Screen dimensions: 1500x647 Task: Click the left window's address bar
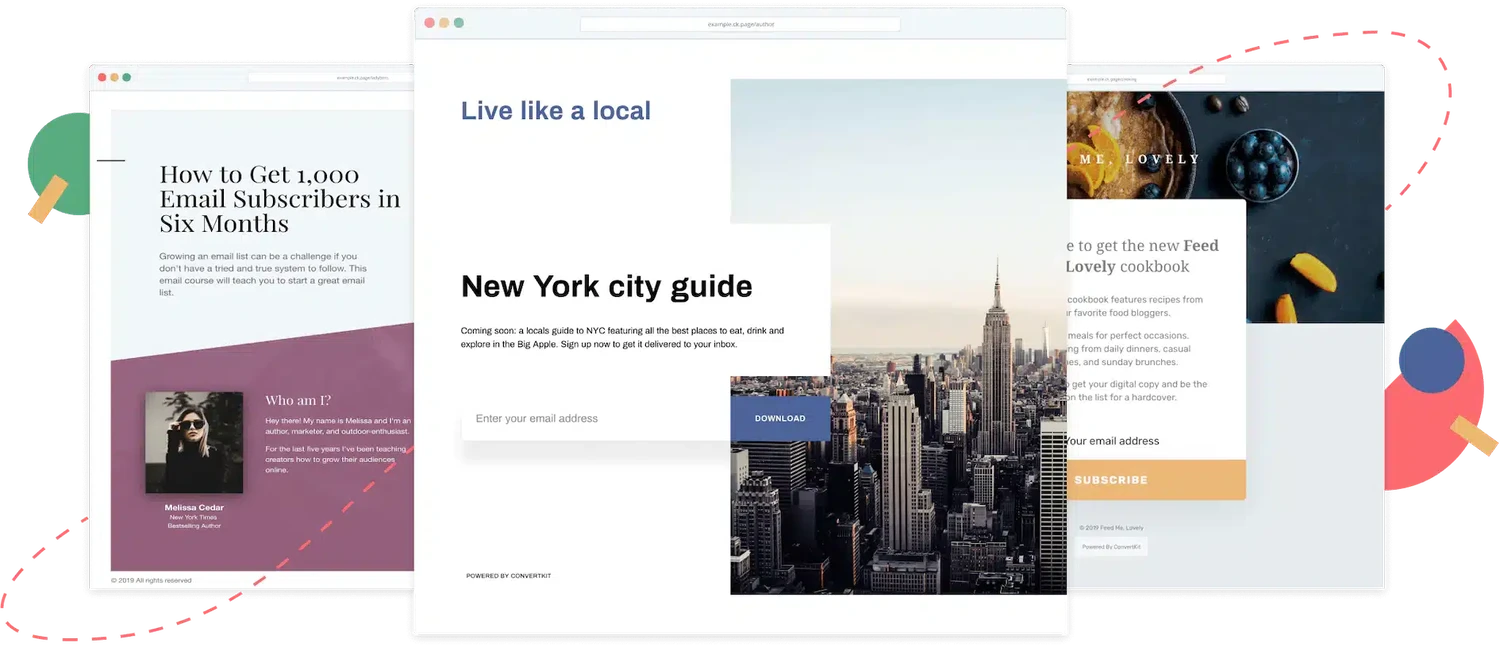click(x=331, y=77)
